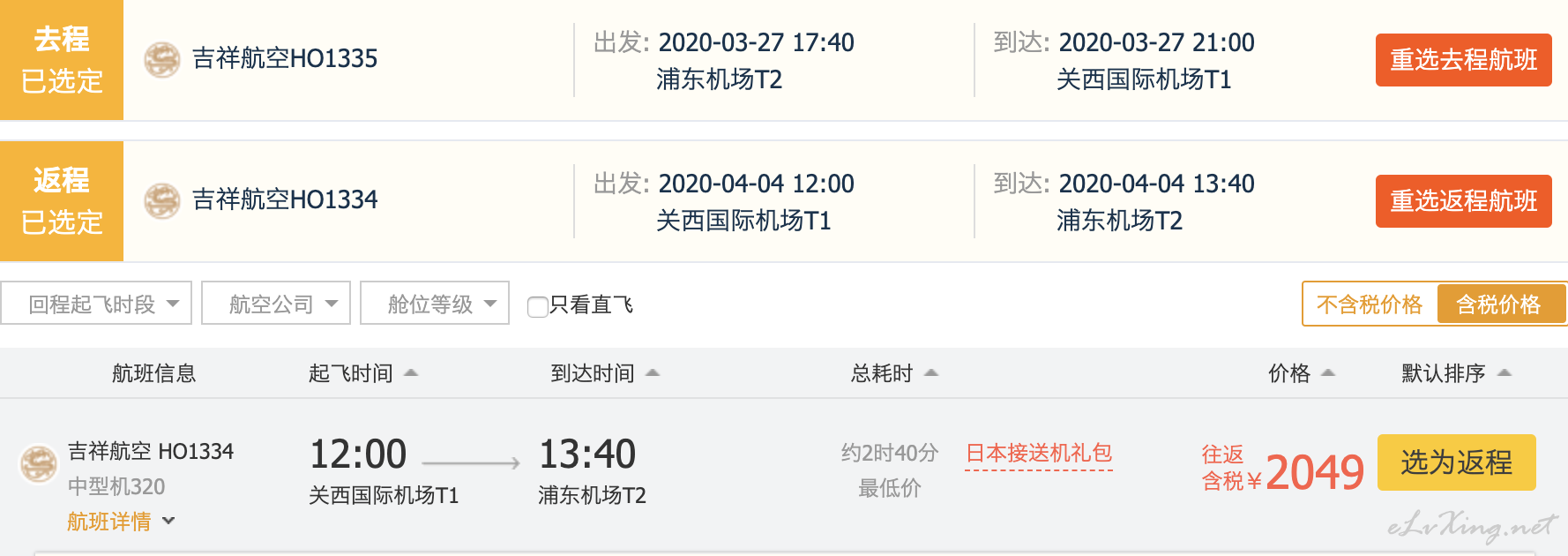This screenshot has height=556, width=1568.
Task: Sort by arrival time arrow
Action: pyautogui.click(x=653, y=373)
